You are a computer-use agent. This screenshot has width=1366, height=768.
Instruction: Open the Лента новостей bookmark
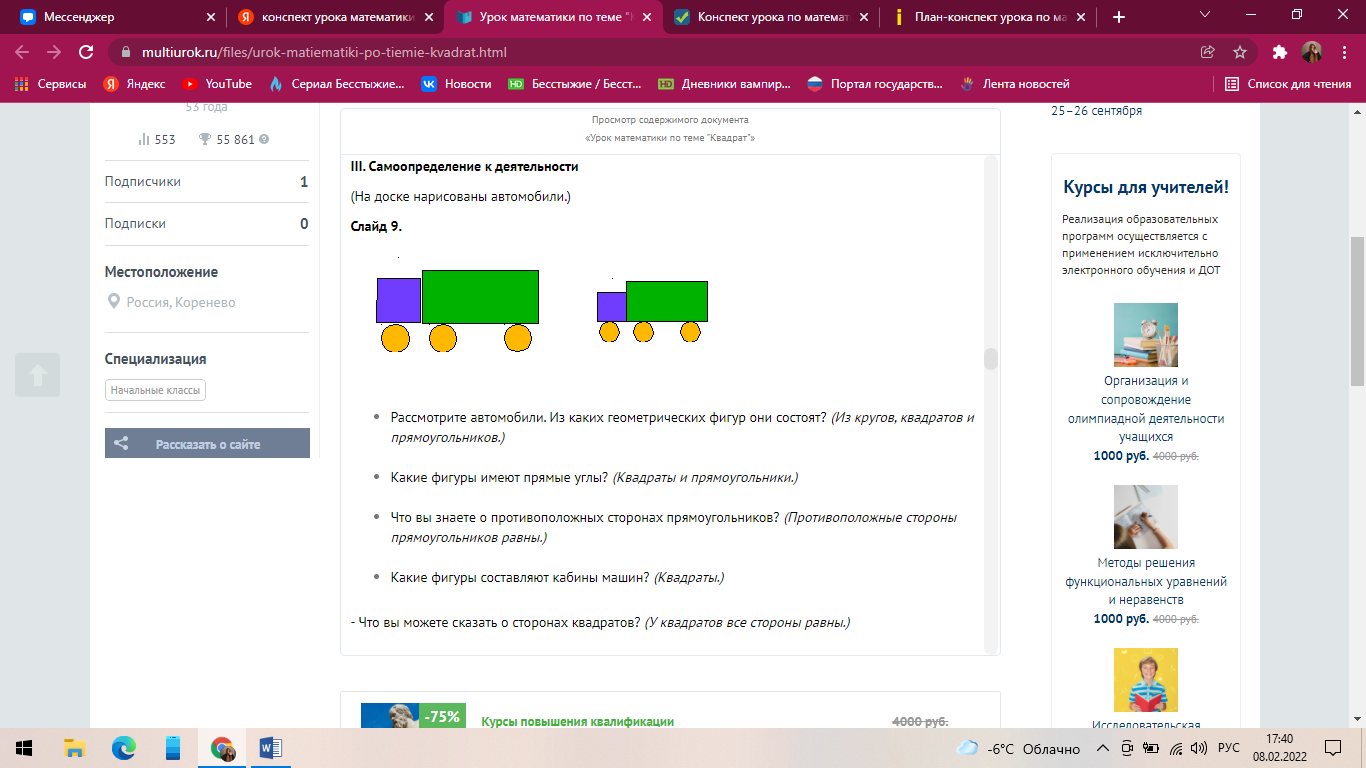(x=1014, y=84)
